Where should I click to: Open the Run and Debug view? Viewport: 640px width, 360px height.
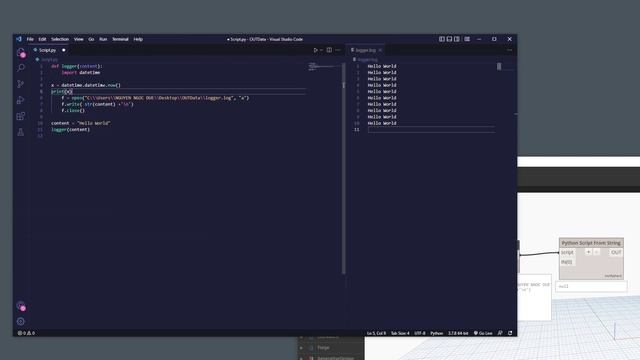(x=21, y=100)
